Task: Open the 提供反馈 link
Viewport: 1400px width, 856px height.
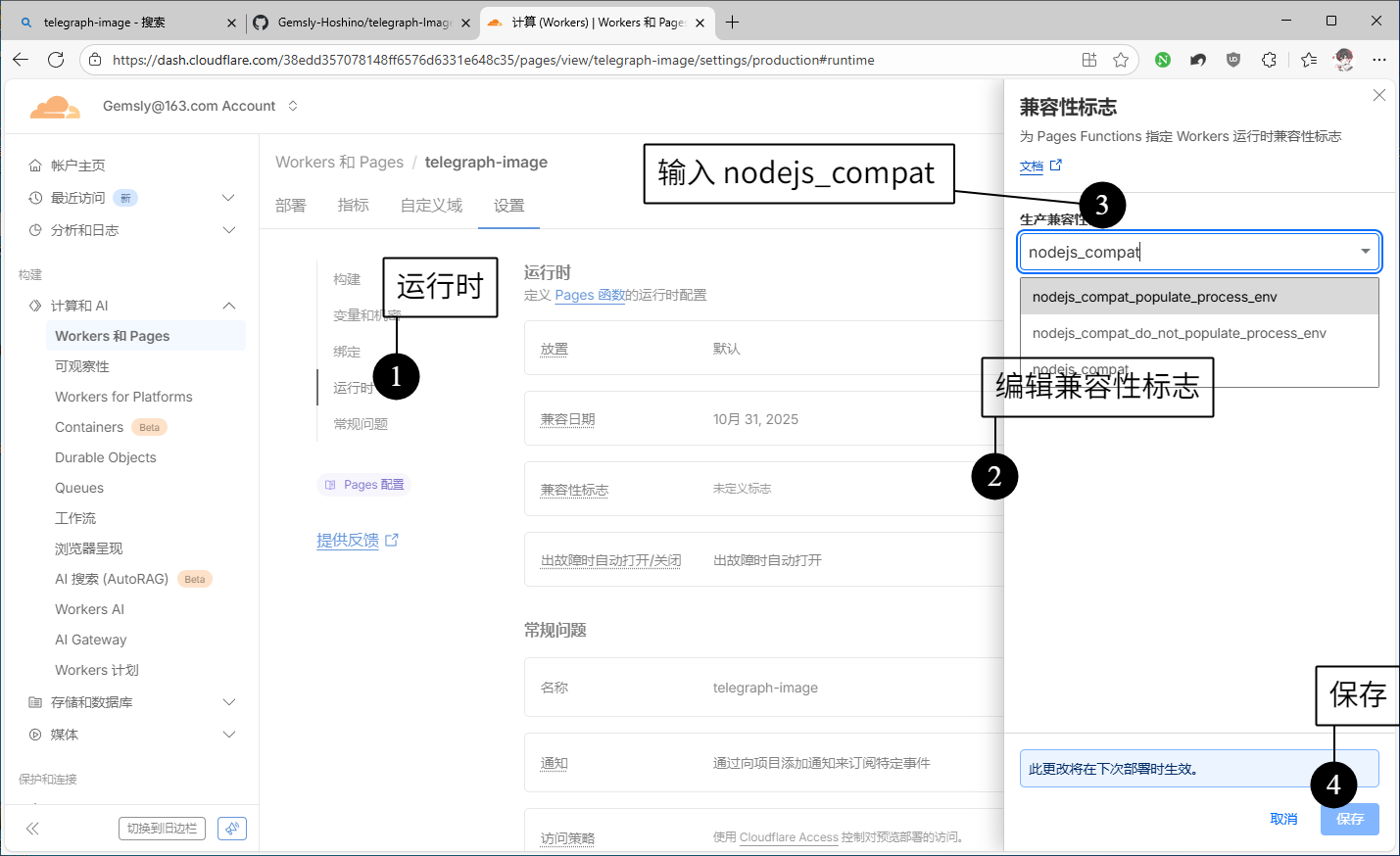Action: 348,540
